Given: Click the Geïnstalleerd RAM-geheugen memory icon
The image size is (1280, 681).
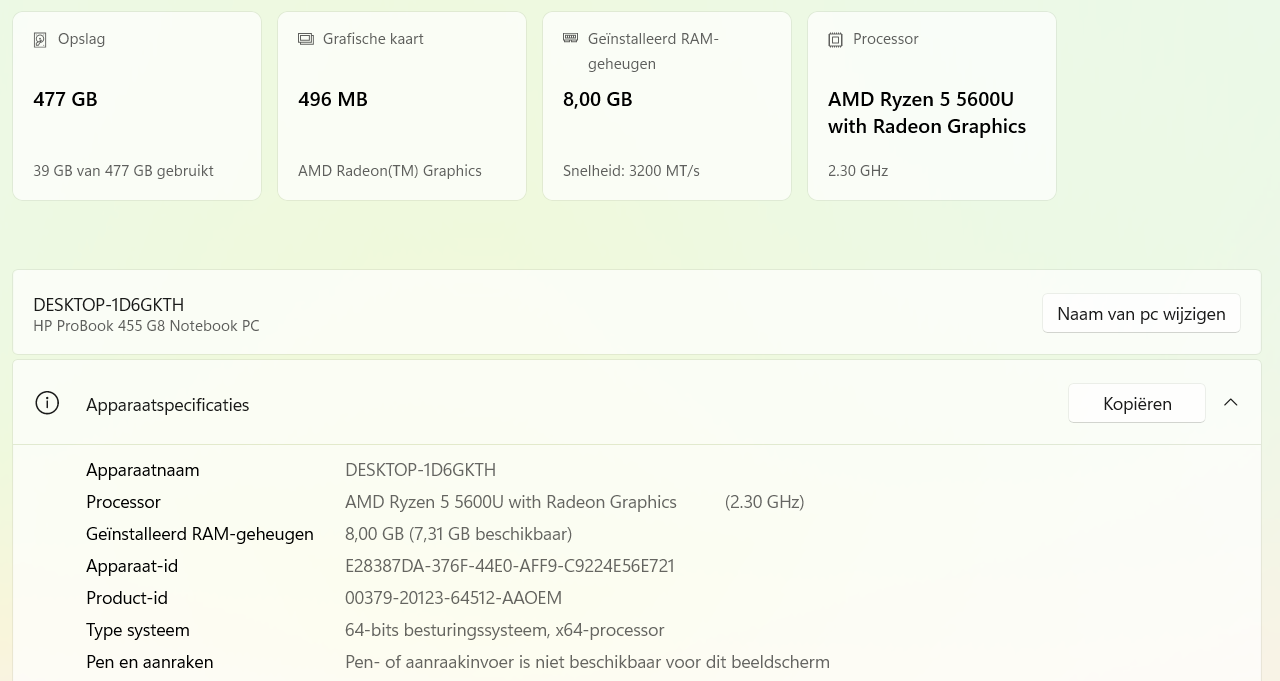Looking at the screenshot, I should click(x=570, y=38).
